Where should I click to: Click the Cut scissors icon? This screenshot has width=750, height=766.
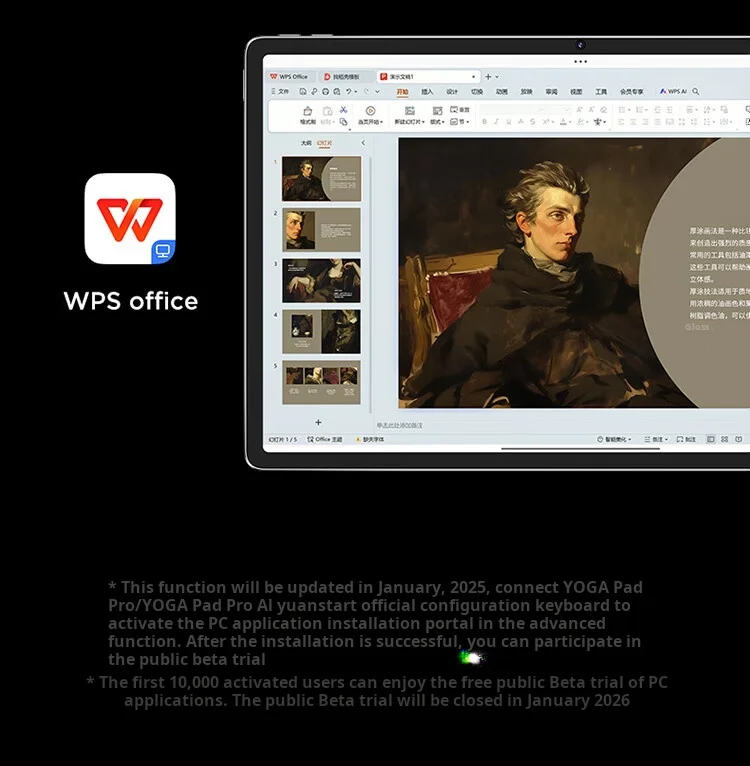(343, 110)
